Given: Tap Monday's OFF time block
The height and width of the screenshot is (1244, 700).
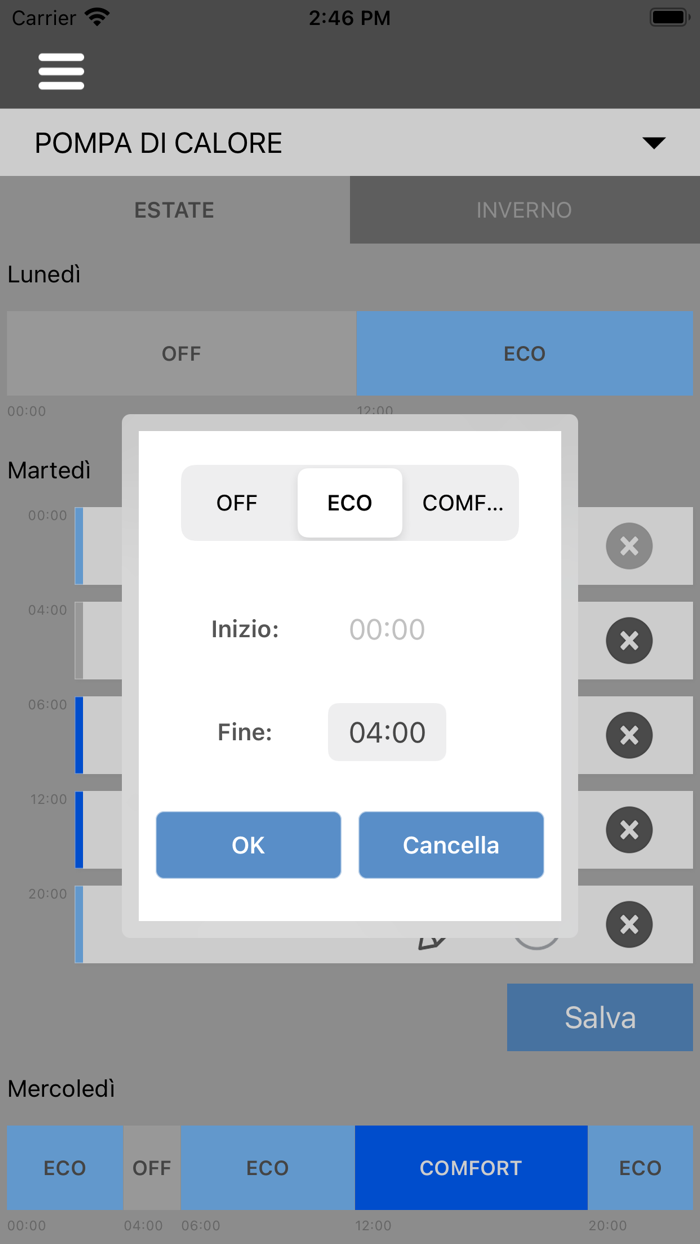Looking at the screenshot, I should pyautogui.click(x=181, y=353).
